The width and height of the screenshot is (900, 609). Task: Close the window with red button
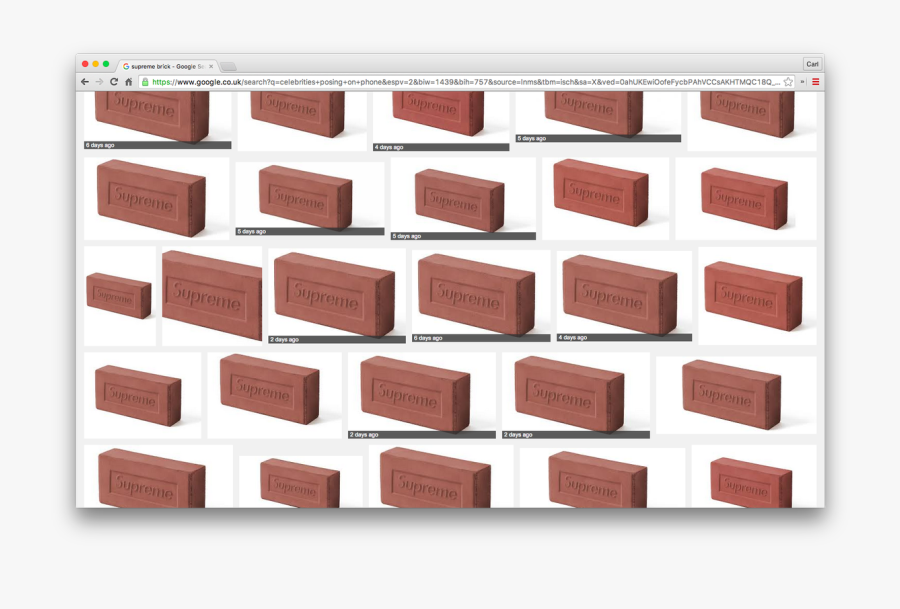pyautogui.click(x=85, y=64)
